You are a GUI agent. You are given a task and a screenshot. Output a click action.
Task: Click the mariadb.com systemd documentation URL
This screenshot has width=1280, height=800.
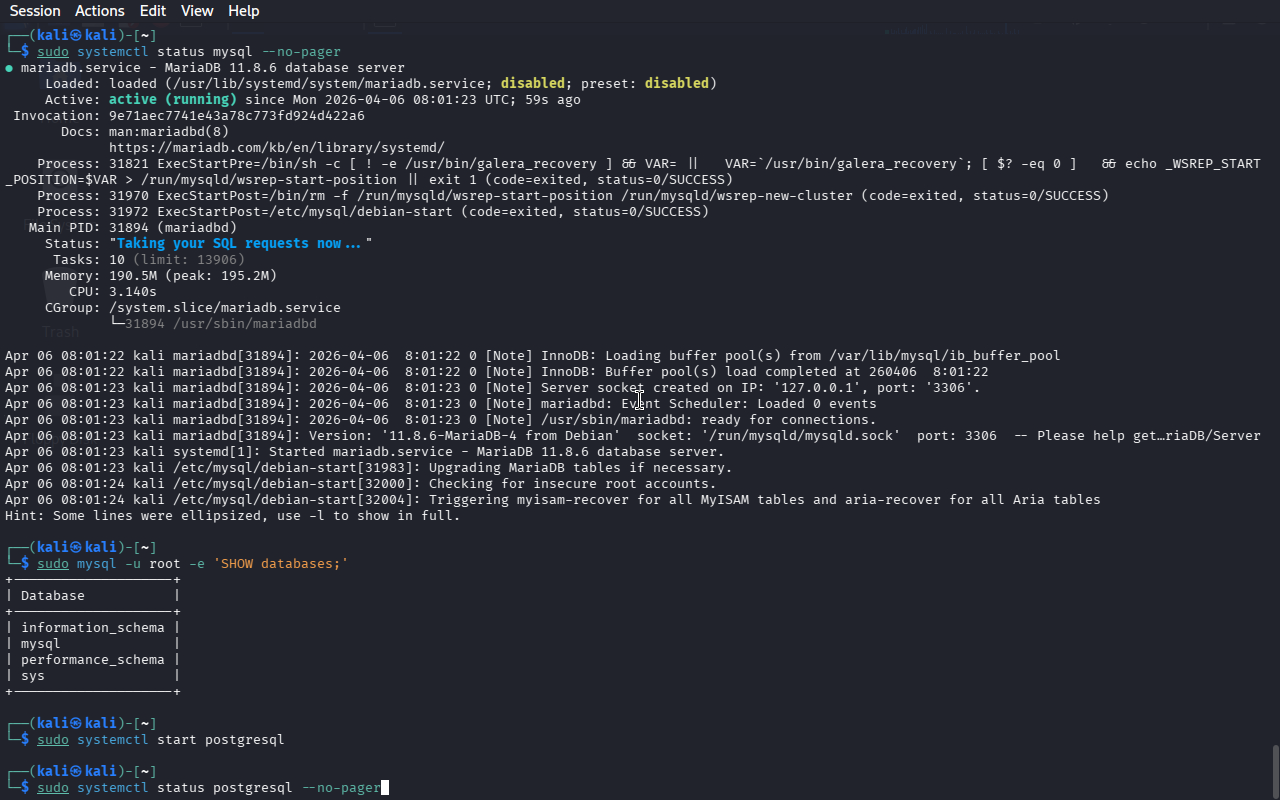pos(276,148)
